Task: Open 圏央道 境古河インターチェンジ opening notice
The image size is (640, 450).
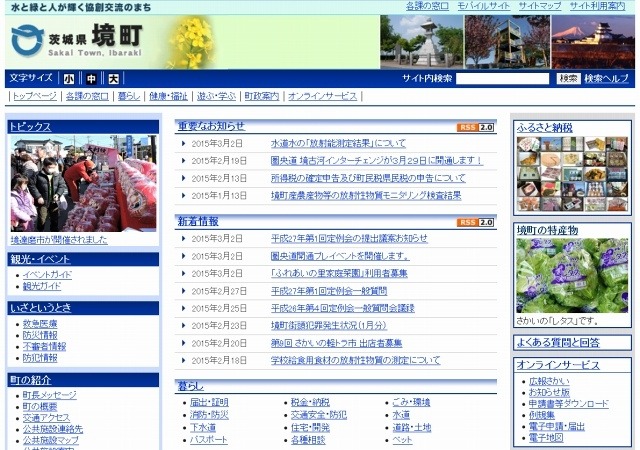Action: pos(377,161)
